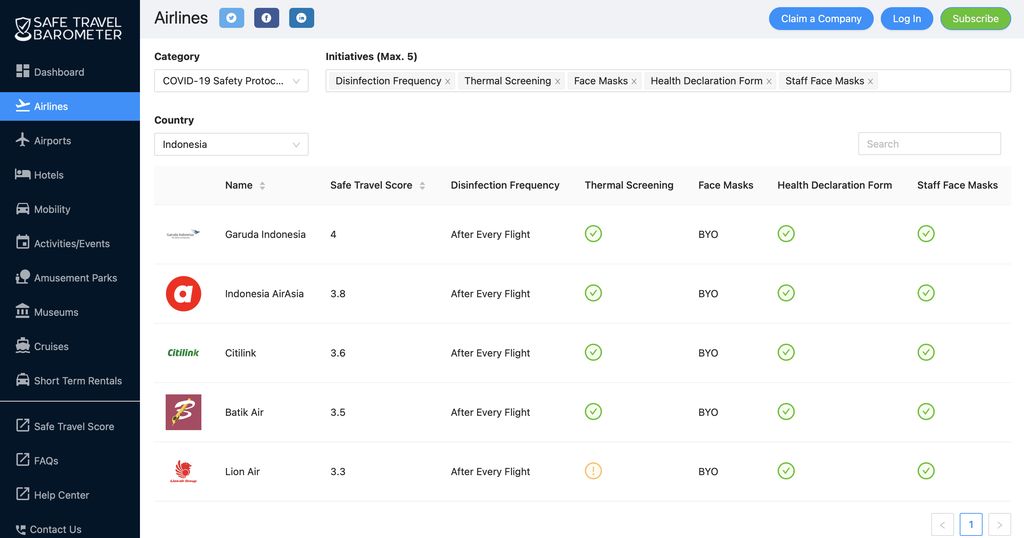The width and height of the screenshot is (1024, 538).
Task: Click Indonesia AirAsia airline name
Action: [x=264, y=294]
